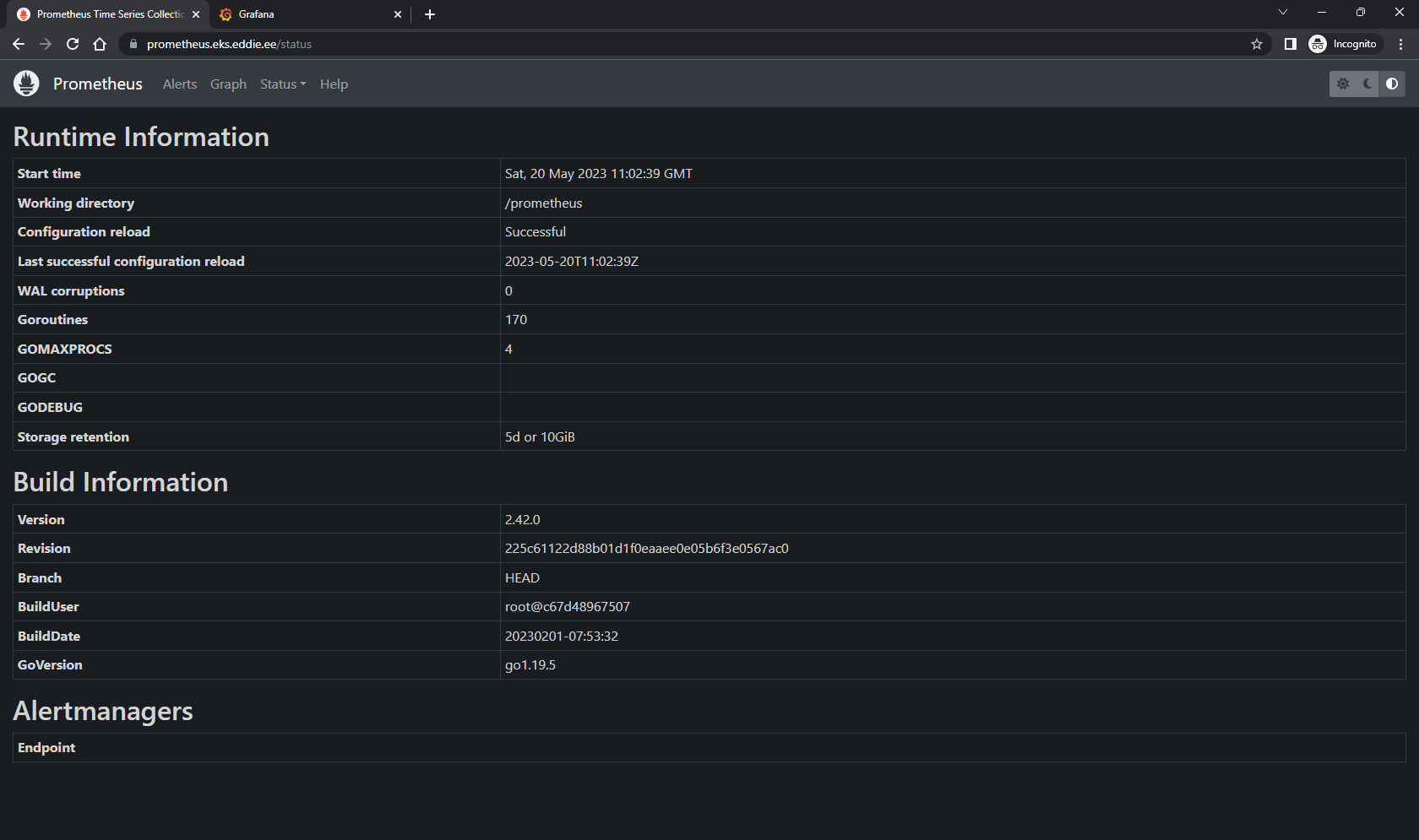Switch to dark theme moon icon
1419x840 pixels.
point(1367,84)
